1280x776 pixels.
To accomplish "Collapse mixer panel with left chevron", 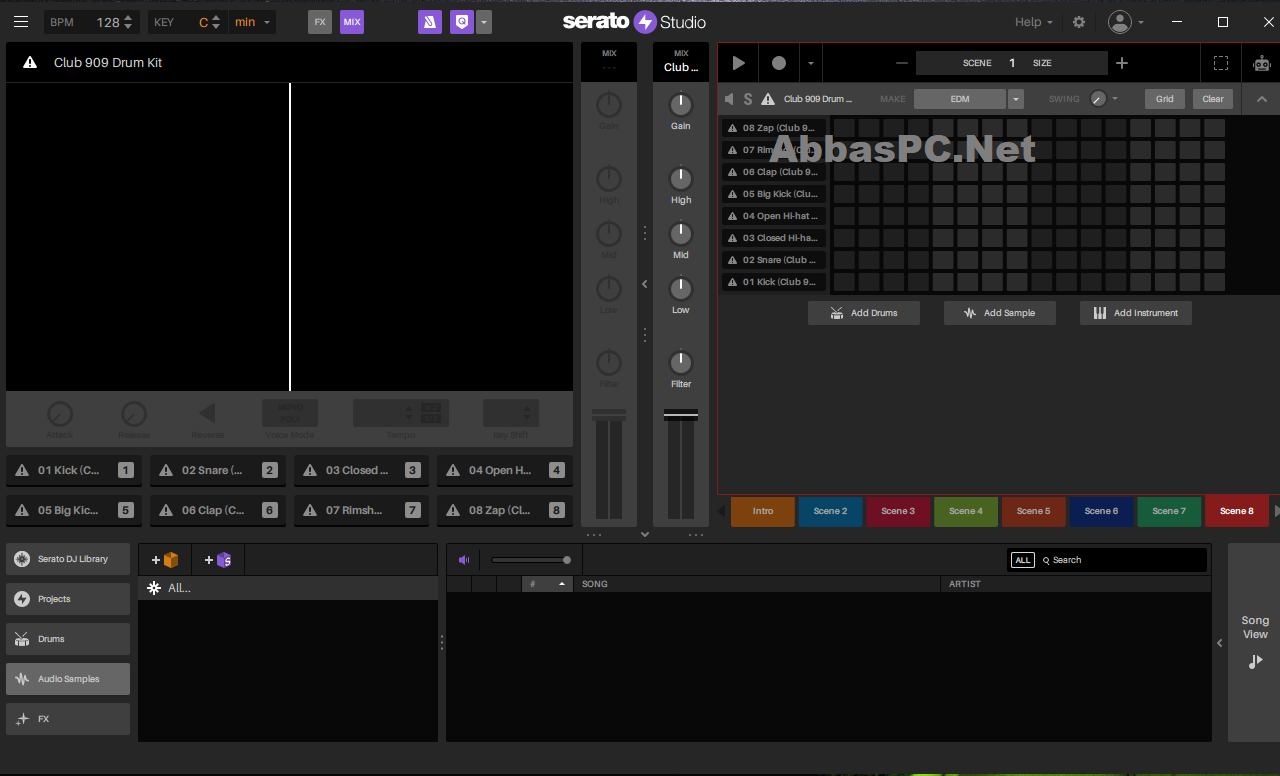I will click(x=645, y=284).
